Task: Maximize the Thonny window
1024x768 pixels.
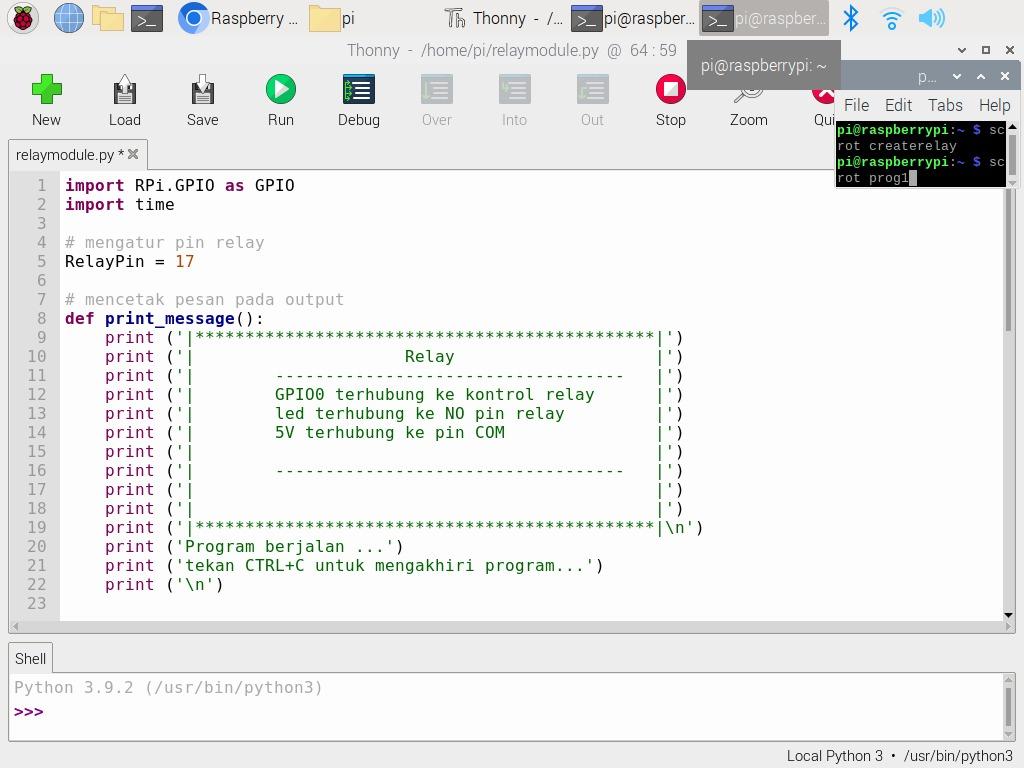Action: 986,50
